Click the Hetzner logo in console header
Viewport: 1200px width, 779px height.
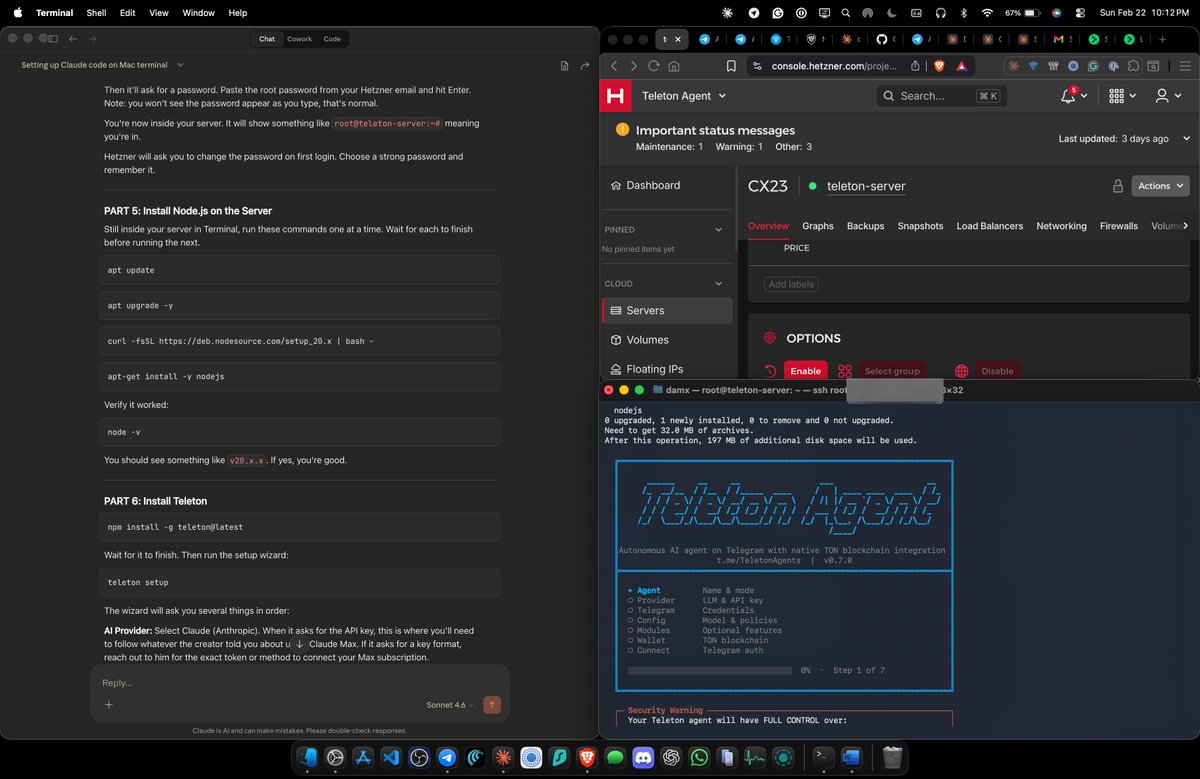point(615,96)
